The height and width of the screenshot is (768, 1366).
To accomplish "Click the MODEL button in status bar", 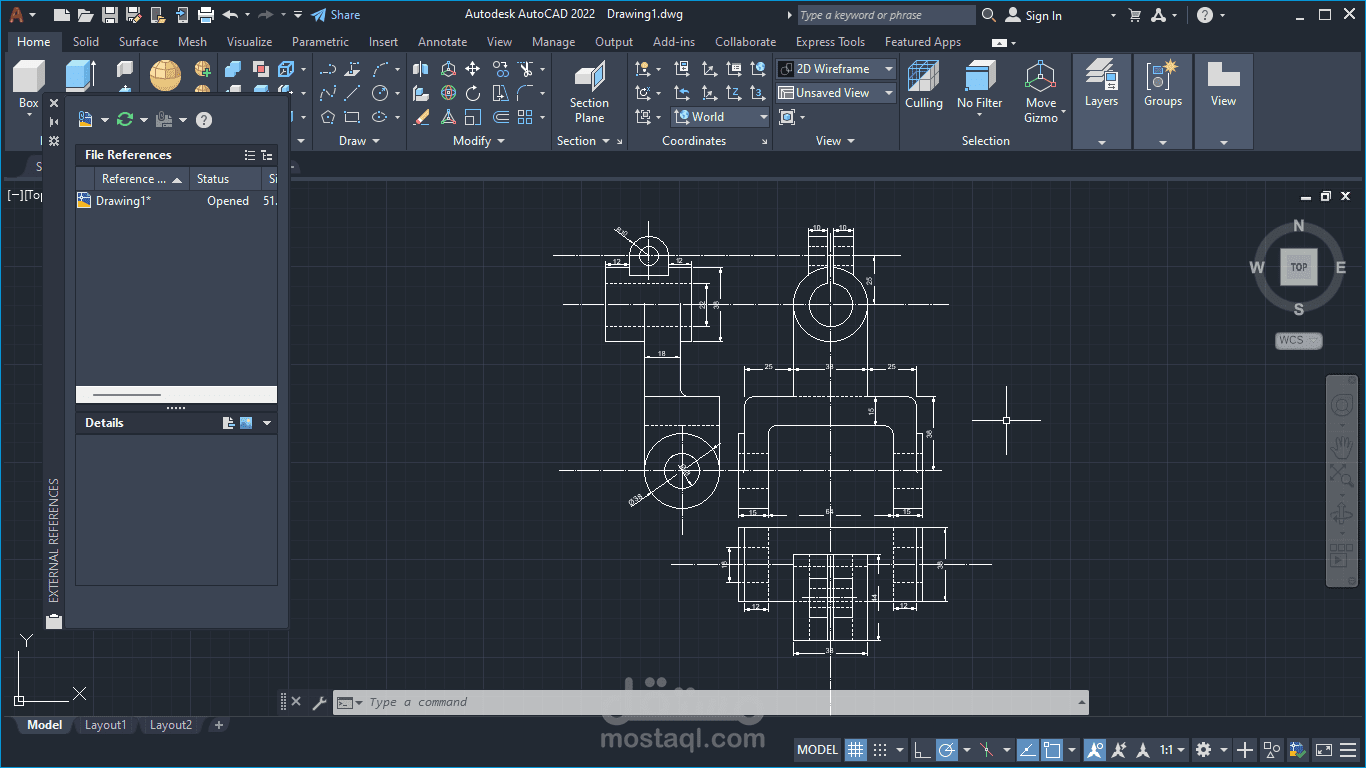I will (817, 750).
